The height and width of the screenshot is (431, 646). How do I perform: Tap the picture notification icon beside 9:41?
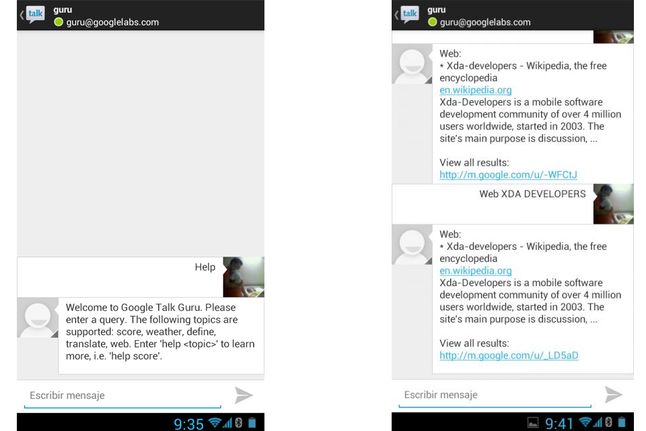coord(533,422)
